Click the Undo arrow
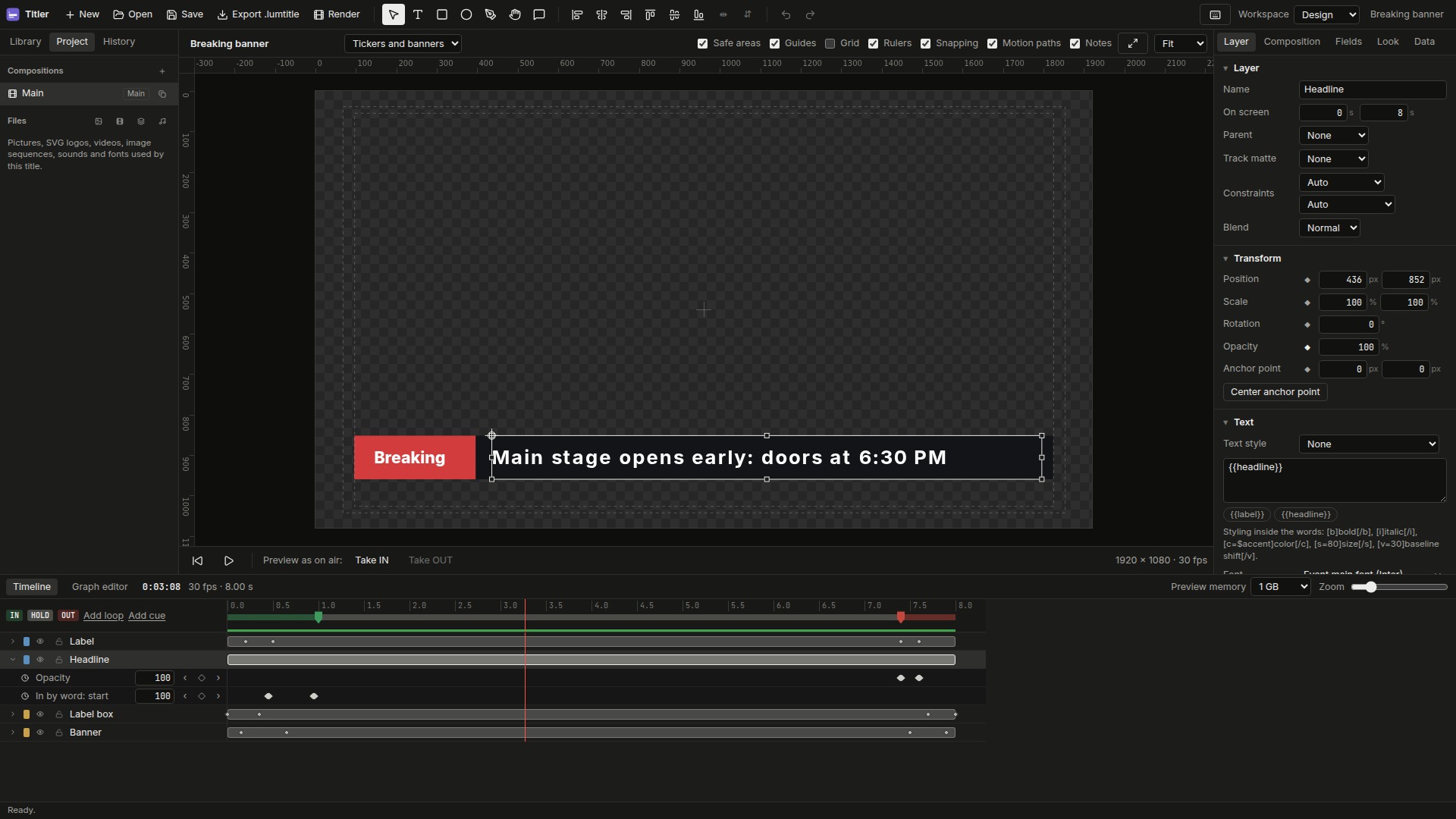Screen dimensions: 1456x819 [x=786, y=14]
